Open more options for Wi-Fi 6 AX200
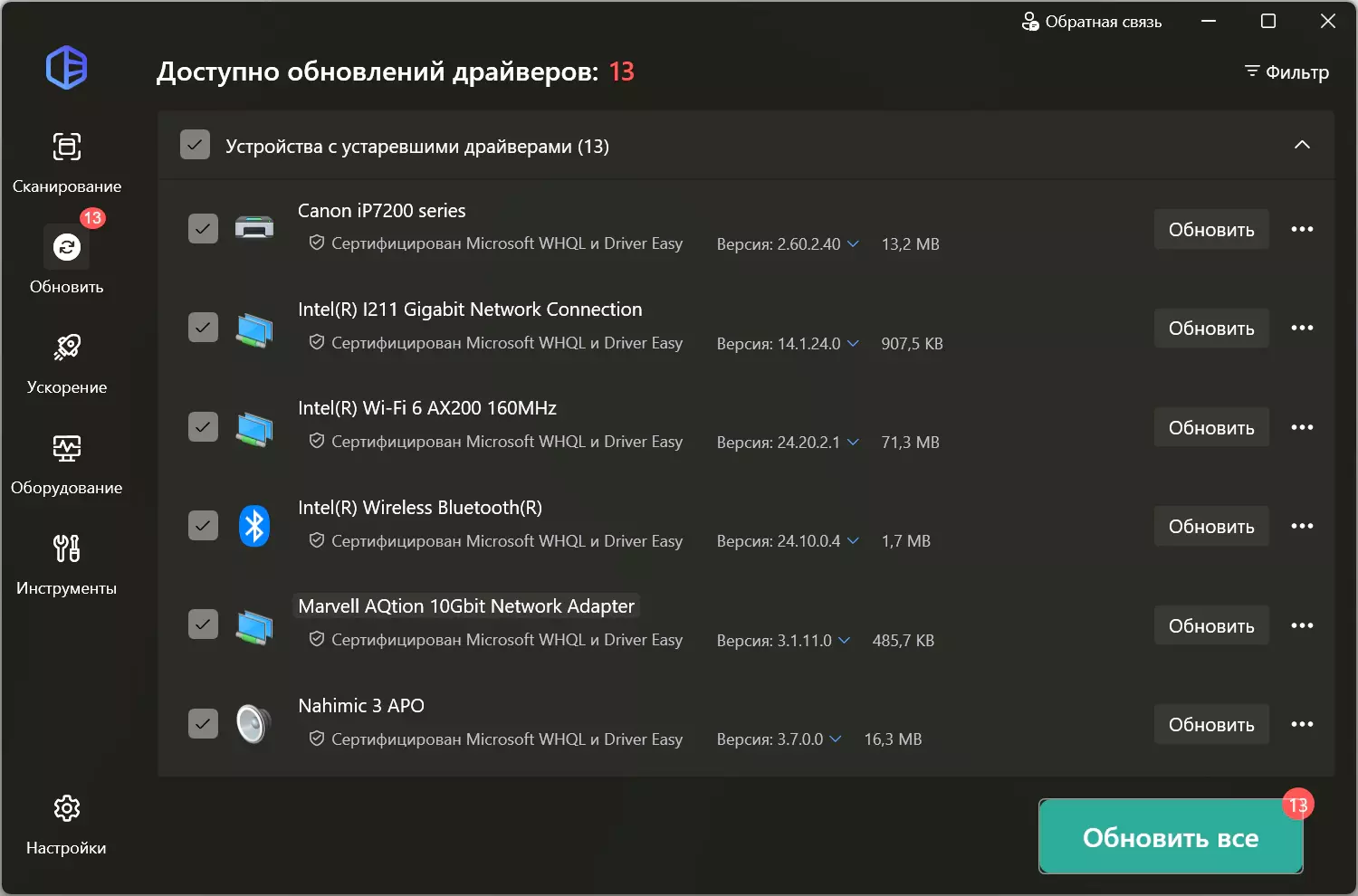This screenshot has width=1358, height=896. 1302,427
